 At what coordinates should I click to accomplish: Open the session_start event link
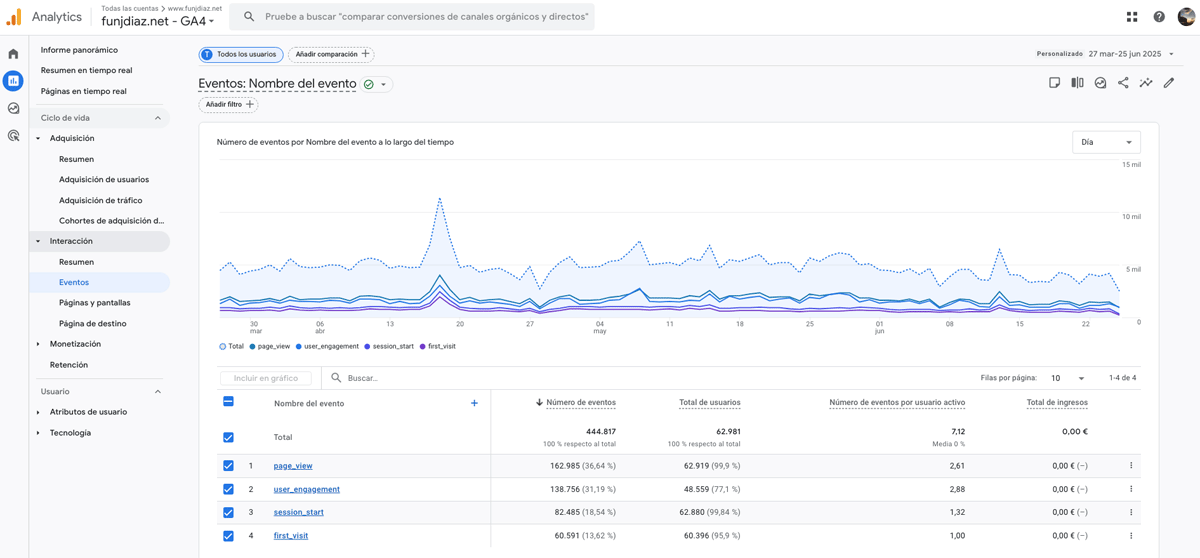click(299, 512)
